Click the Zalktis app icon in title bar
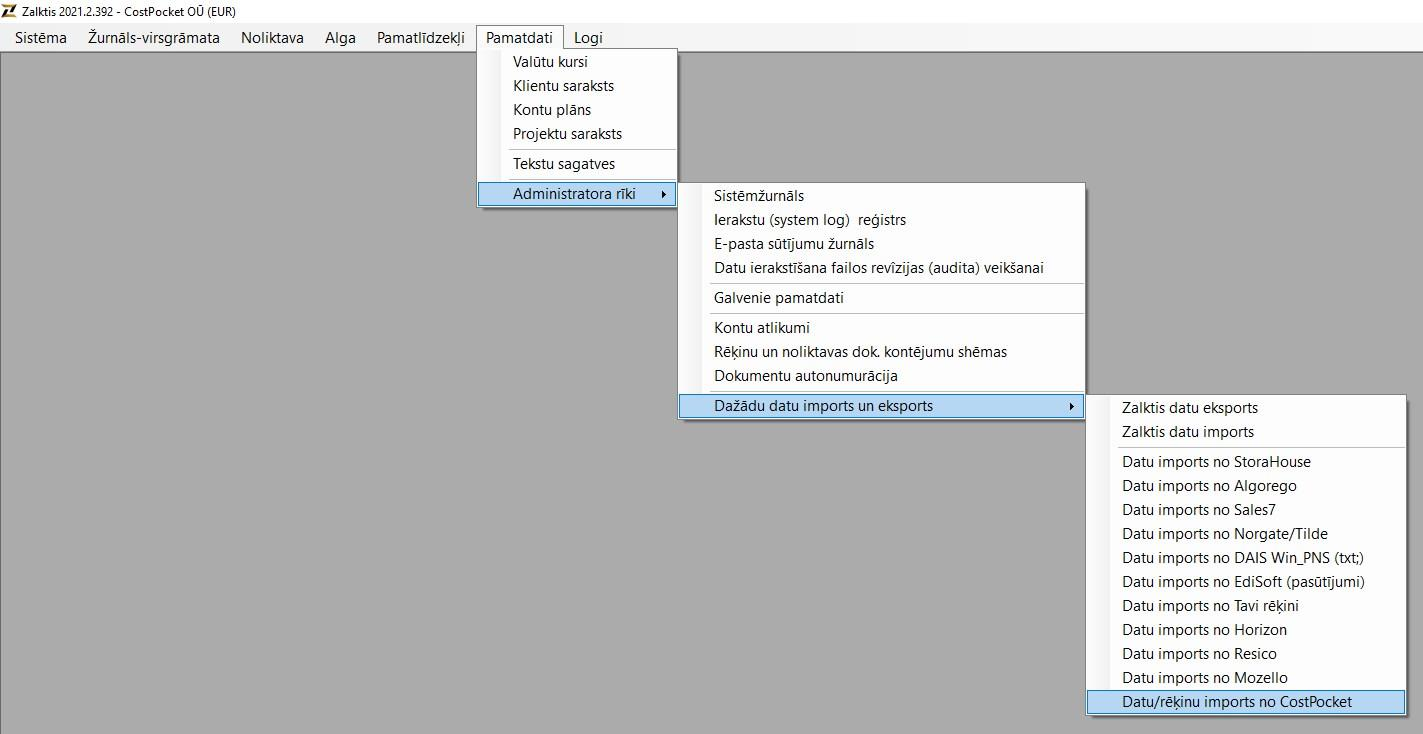This screenshot has width=1423, height=734. click(x=10, y=11)
